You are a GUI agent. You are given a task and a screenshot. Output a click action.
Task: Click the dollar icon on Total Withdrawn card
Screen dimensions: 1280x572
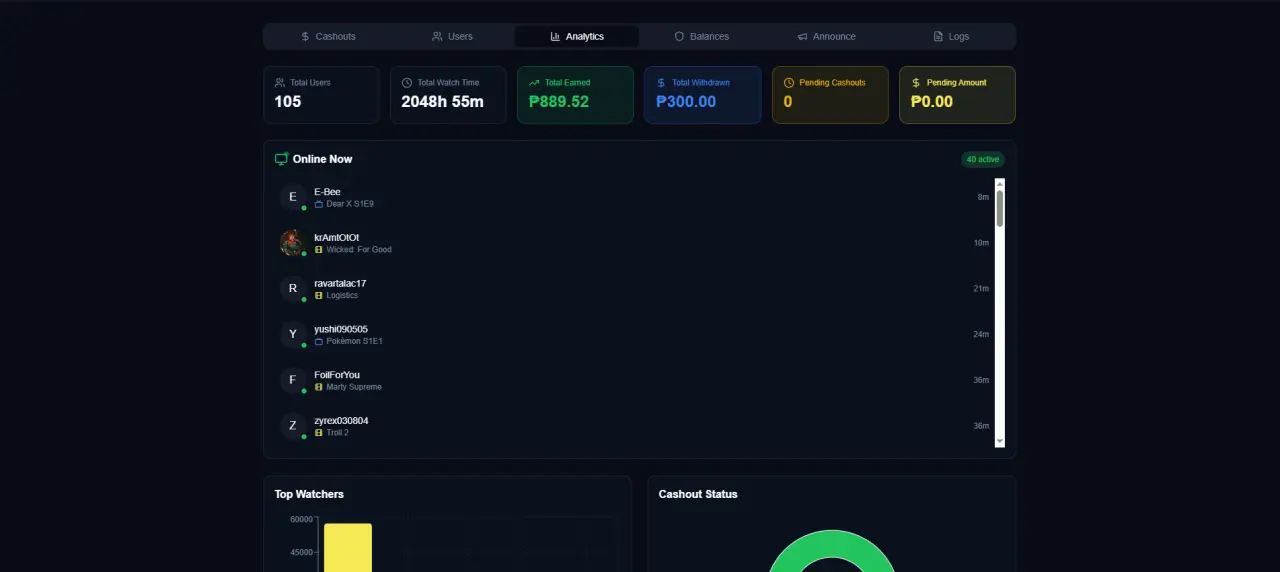coord(661,83)
